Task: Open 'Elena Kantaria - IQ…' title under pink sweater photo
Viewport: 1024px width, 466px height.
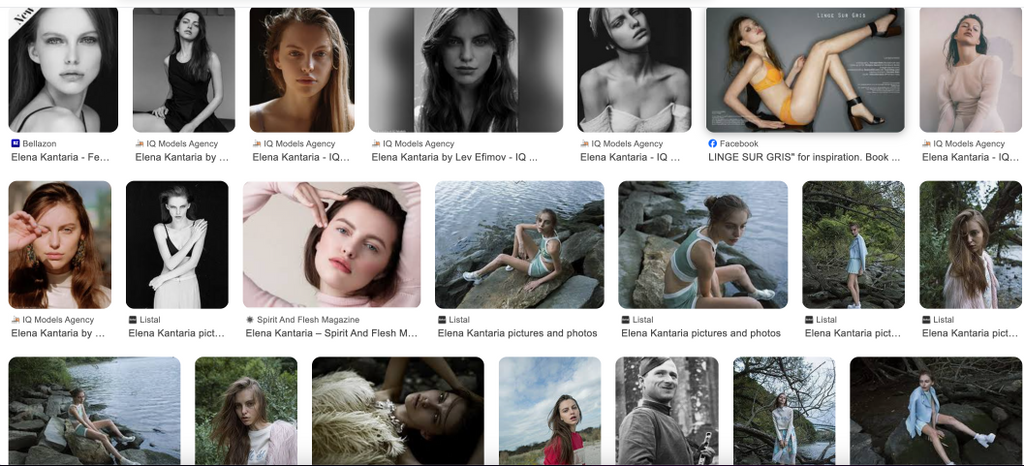Action: point(970,157)
